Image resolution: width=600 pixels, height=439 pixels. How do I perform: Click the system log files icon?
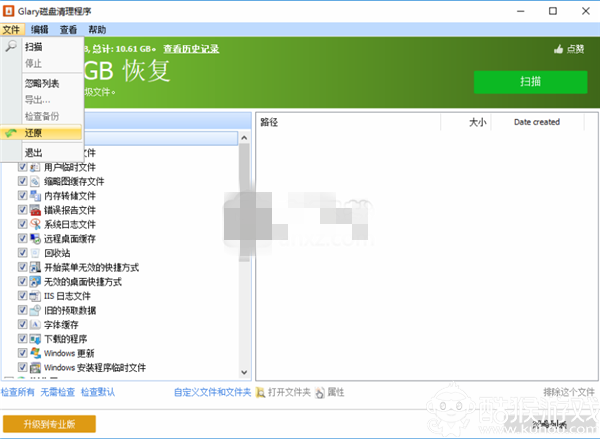click(x=35, y=224)
